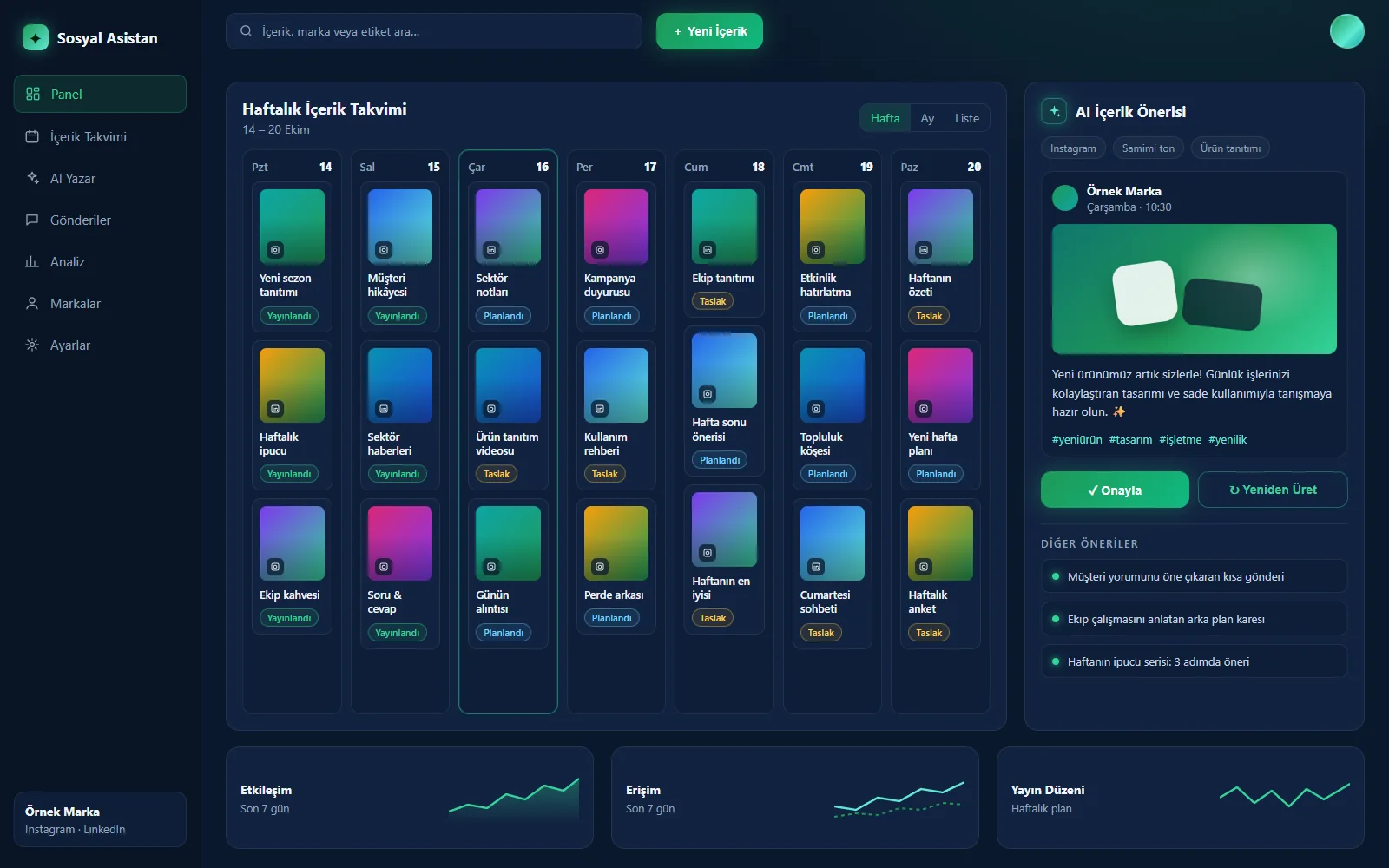
Task: Click Instagram icon on Kampanya duyurusu card
Action: pos(599,250)
